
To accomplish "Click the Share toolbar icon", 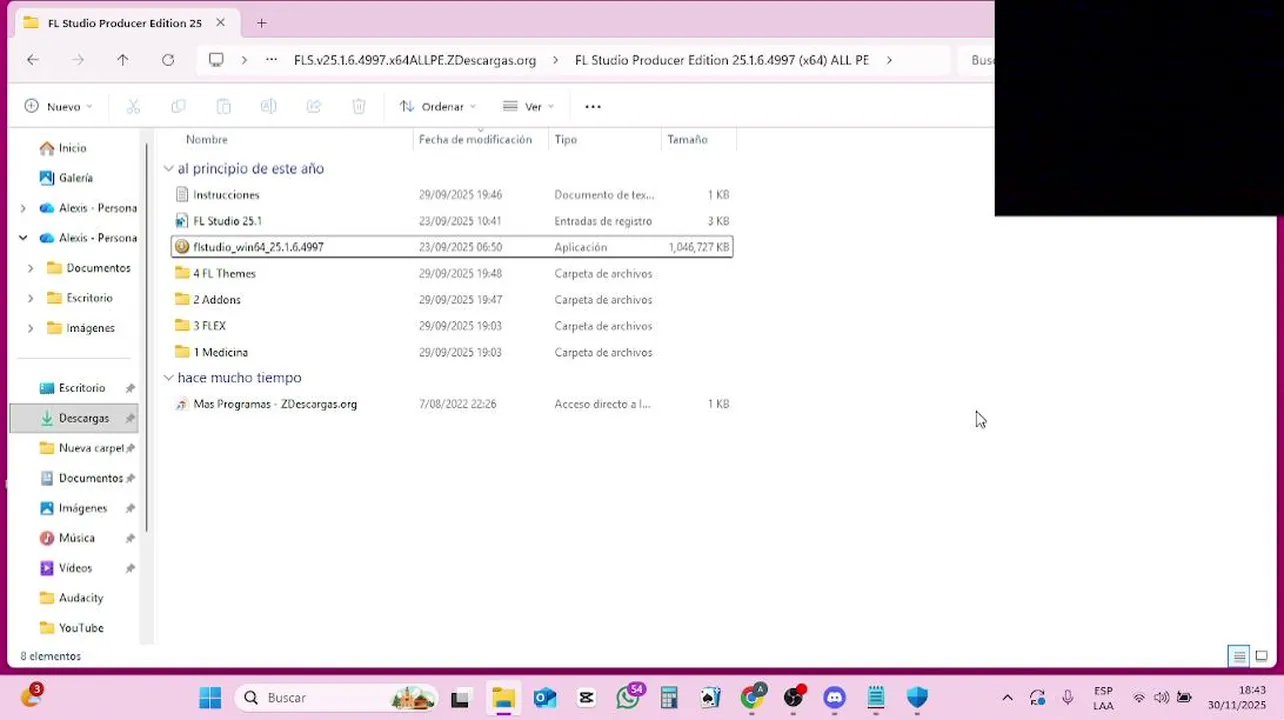I will [x=314, y=106].
